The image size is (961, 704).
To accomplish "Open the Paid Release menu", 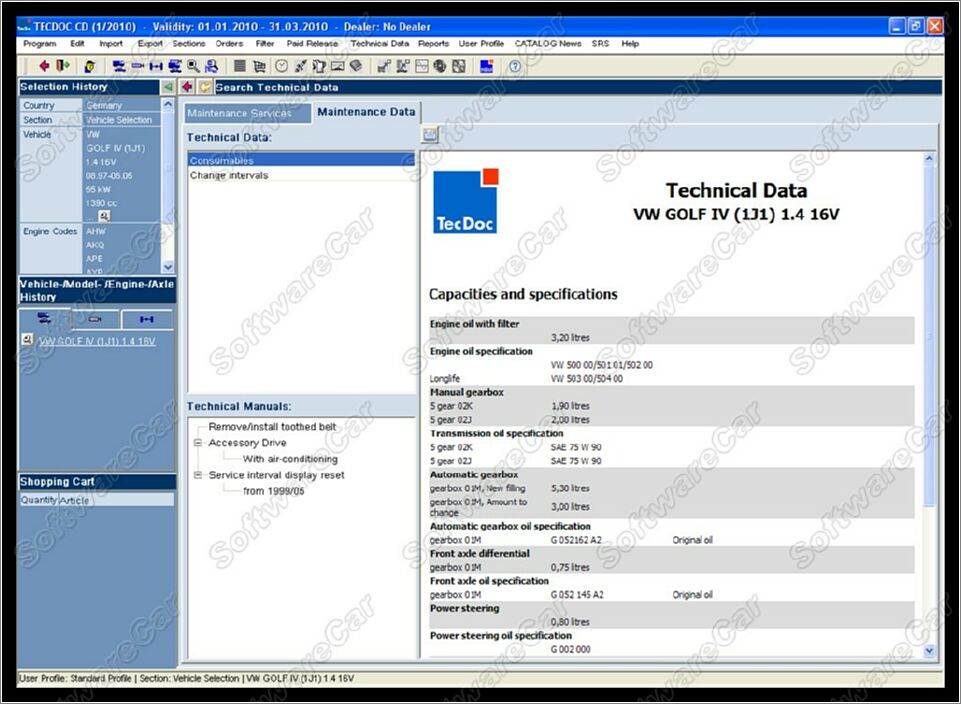I will tap(312, 44).
